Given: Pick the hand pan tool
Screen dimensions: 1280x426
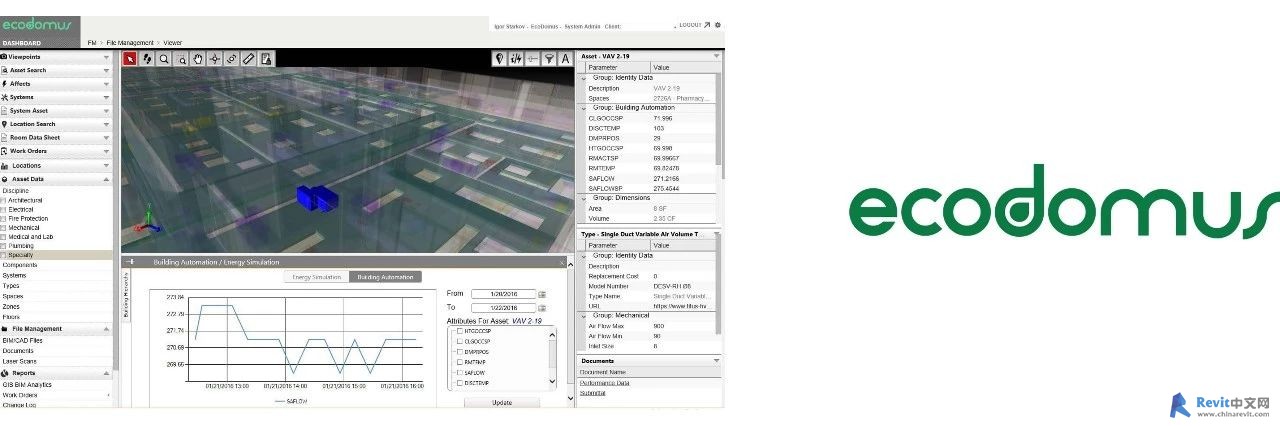Looking at the screenshot, I should point(198,59).
